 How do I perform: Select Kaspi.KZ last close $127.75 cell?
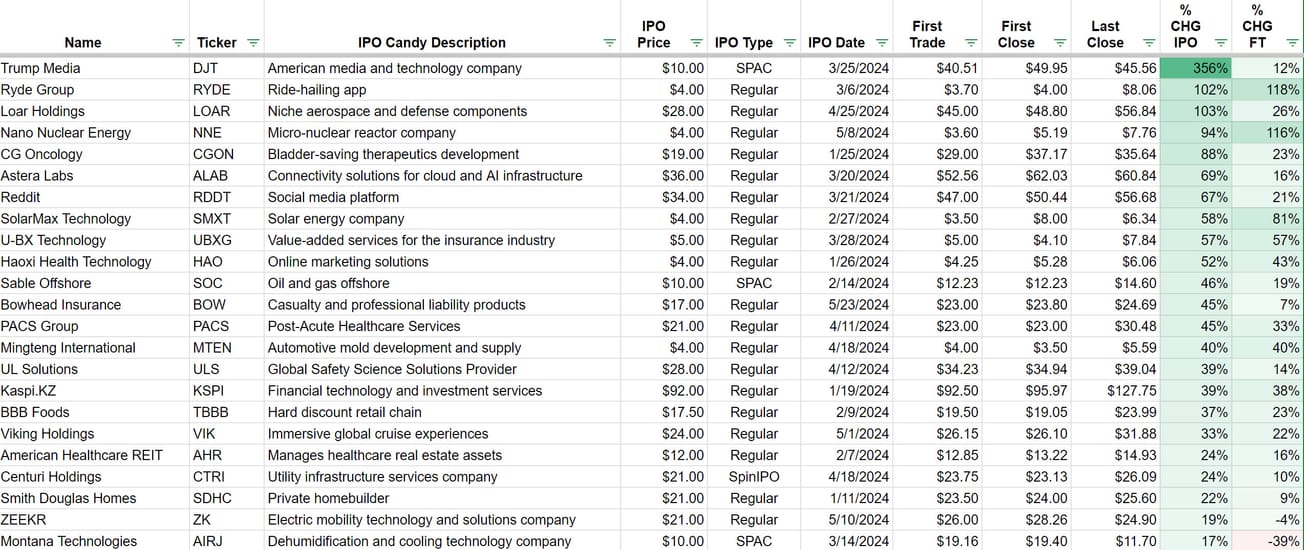tap(1118, 391)
